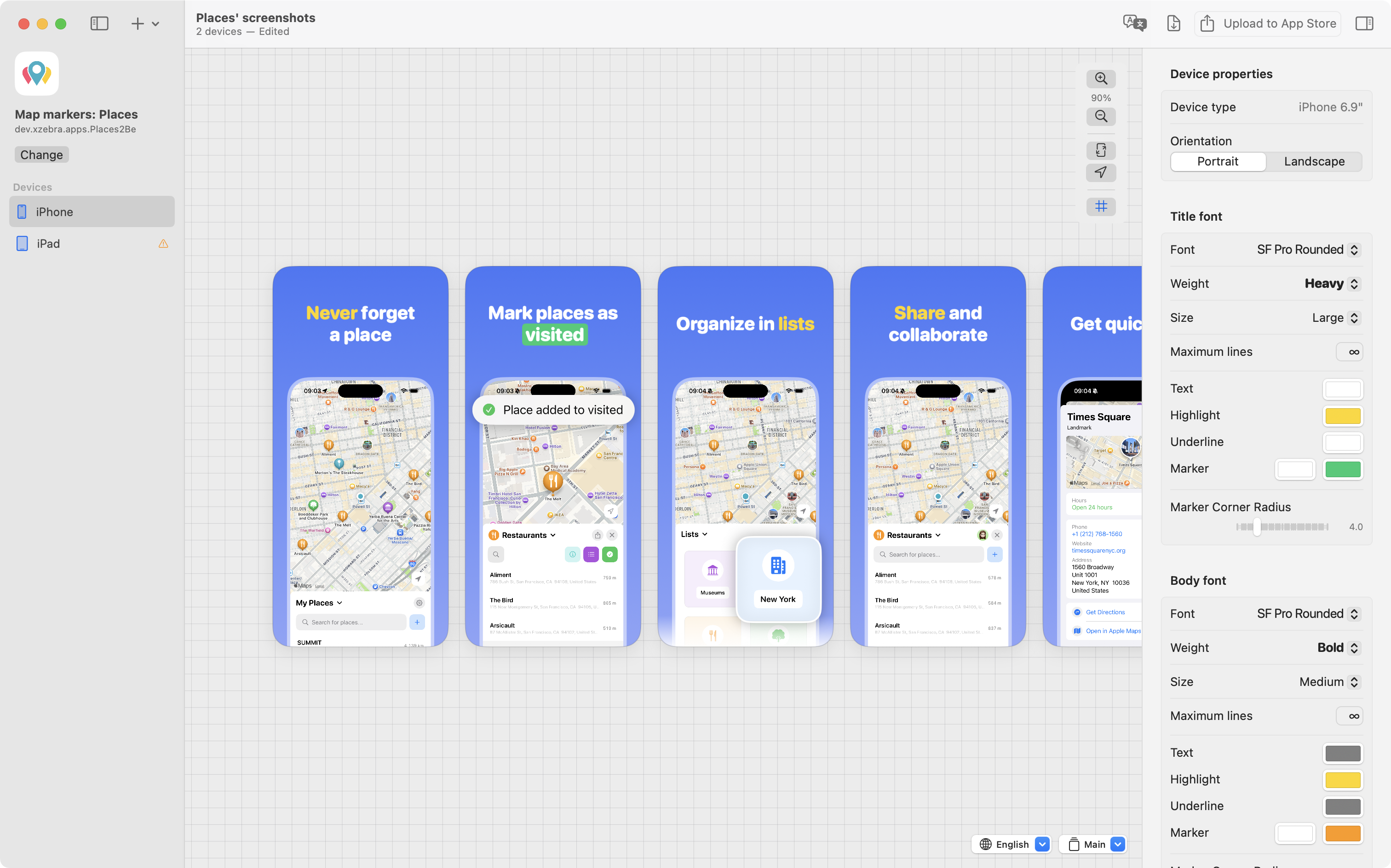Click the location arrow canvas icon
1391x868 pixels.
(x=1100, y=172)
